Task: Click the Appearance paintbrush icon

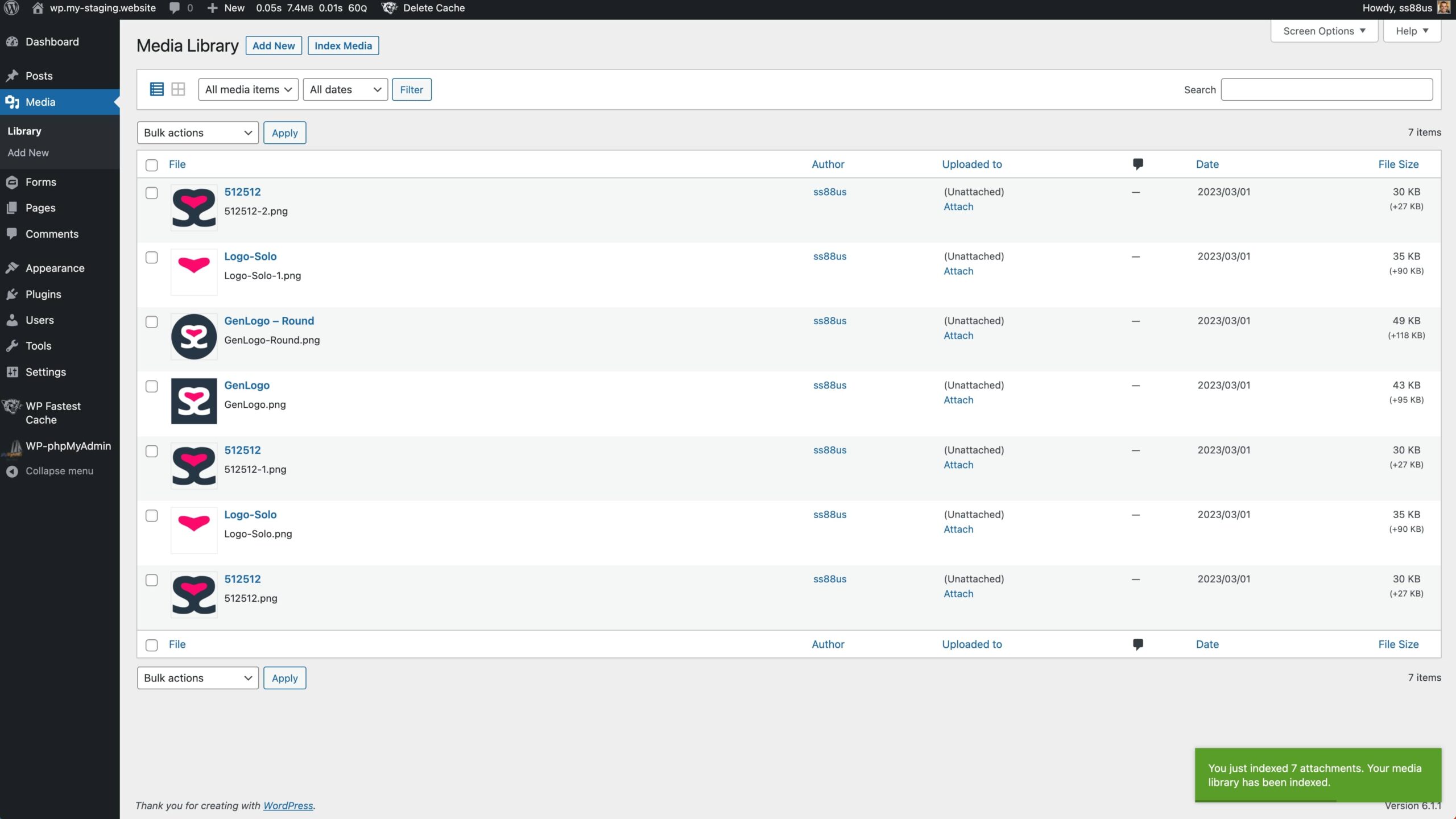Action: (12, 268)
